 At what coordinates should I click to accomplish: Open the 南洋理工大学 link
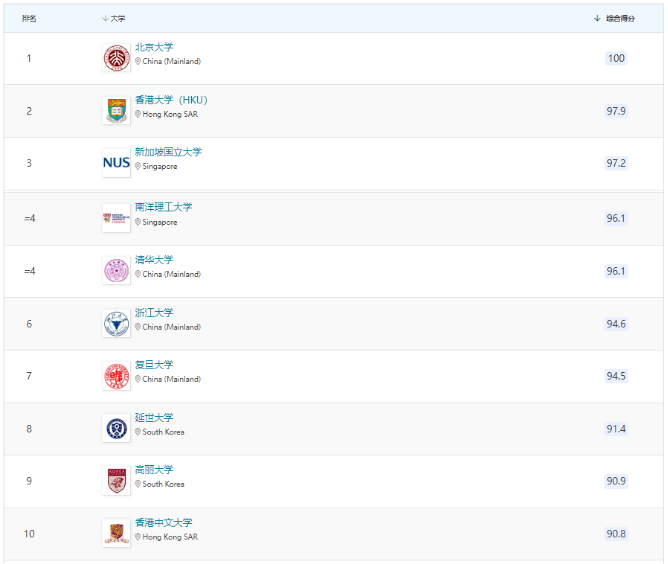click(x=164, y=207)
